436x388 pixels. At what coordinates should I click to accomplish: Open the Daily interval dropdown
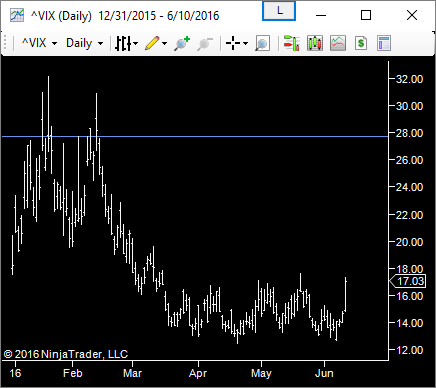(x=85, y=43)
